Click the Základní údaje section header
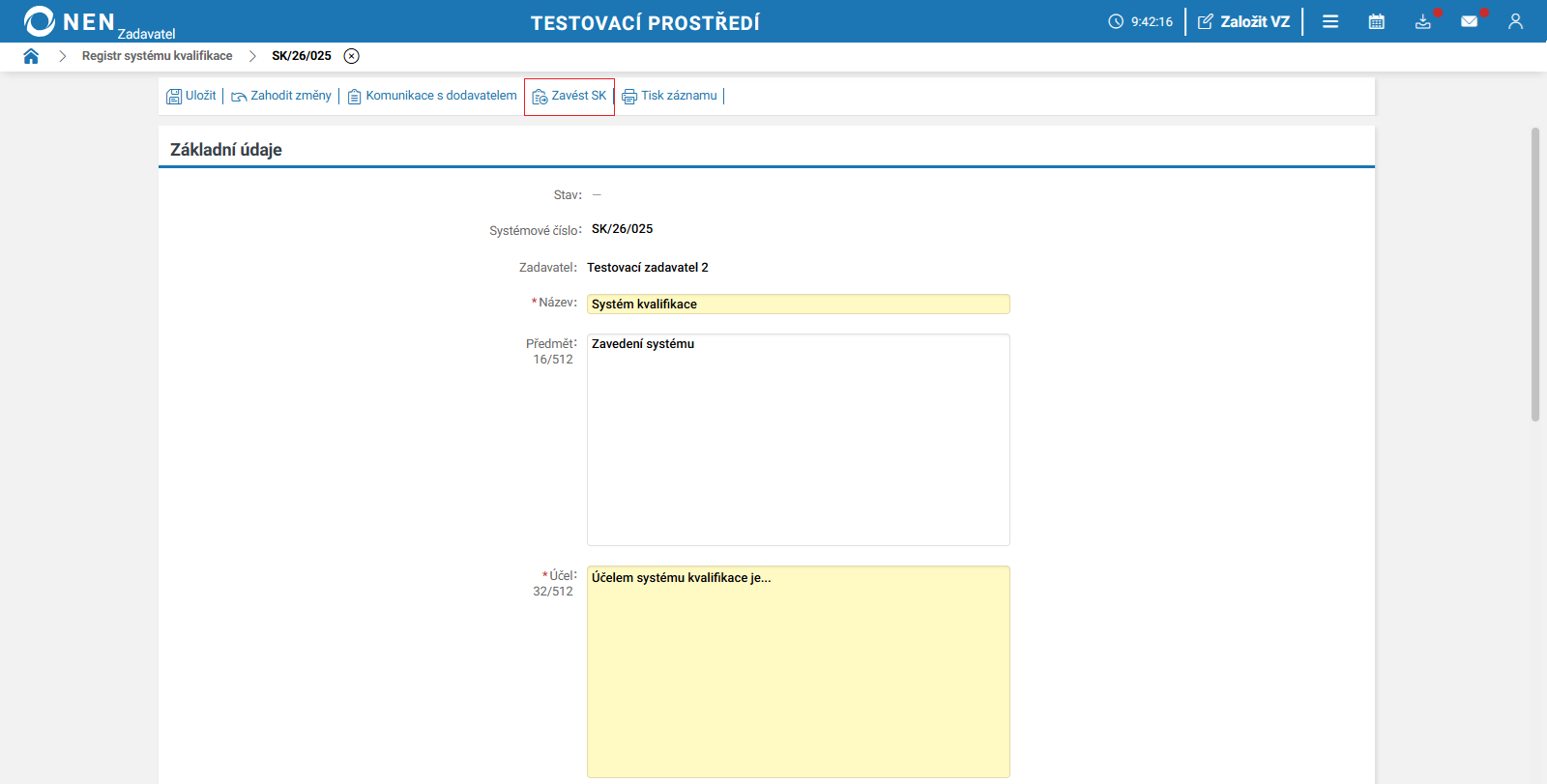 tap(226, 150)
